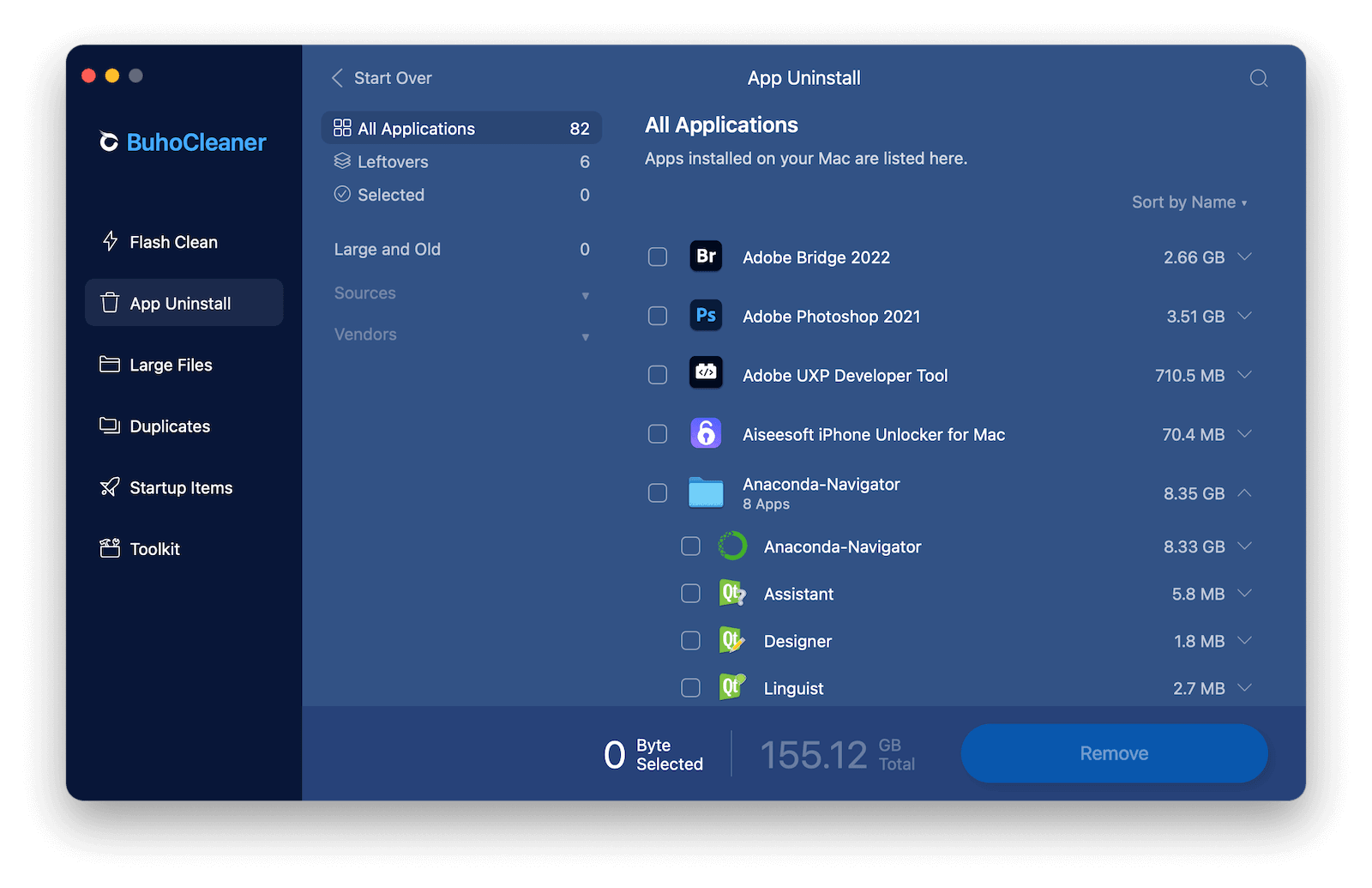Click the 0 Byte Selected counter
This screenshot has width=1372, height=888.
point(653,755)
